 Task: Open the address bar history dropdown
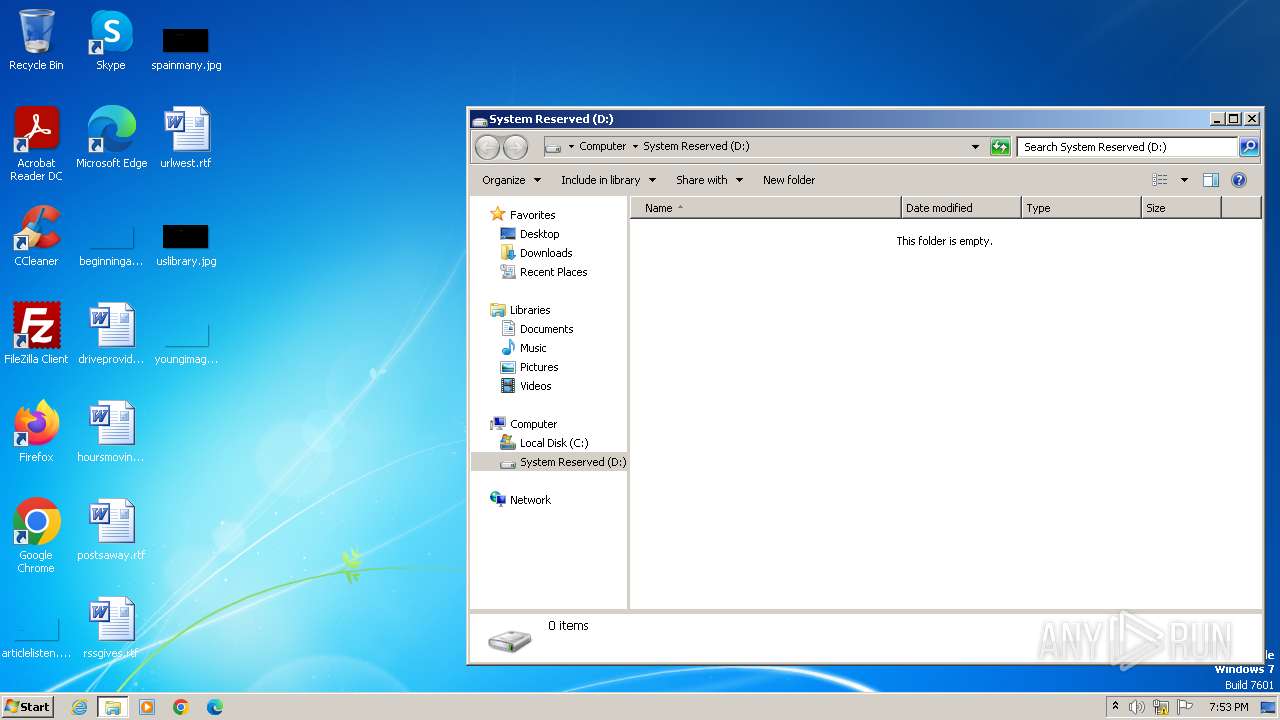(976, 147)
